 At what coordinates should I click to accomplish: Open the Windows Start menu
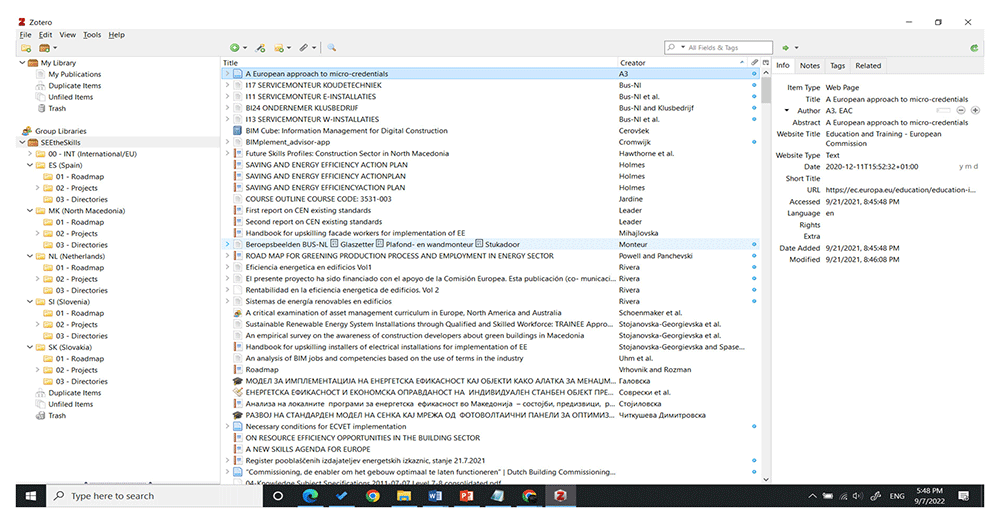[x=31, y=496]
